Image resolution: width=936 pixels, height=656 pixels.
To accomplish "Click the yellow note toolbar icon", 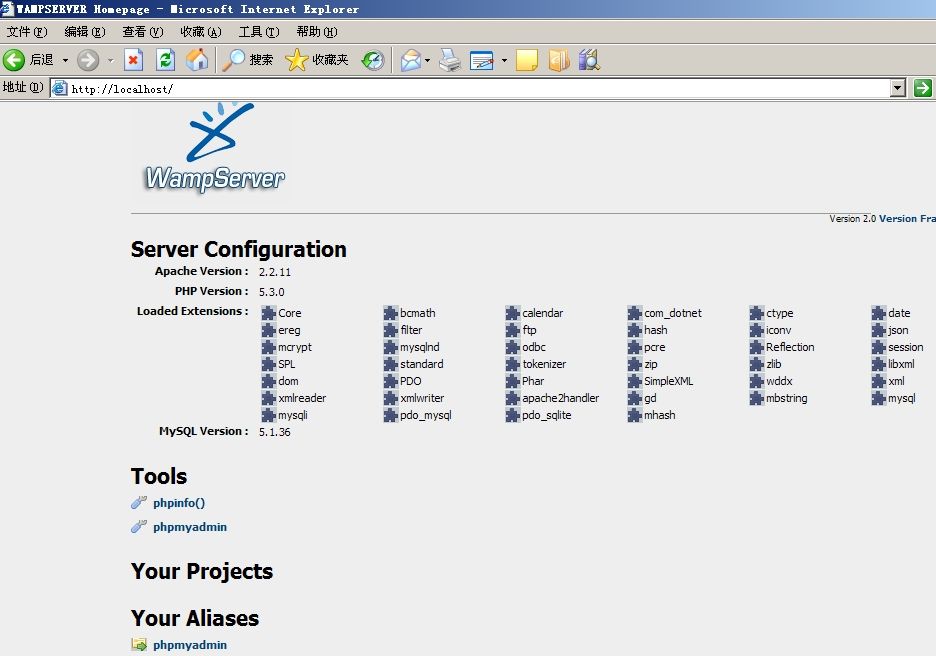I will 526,60.
